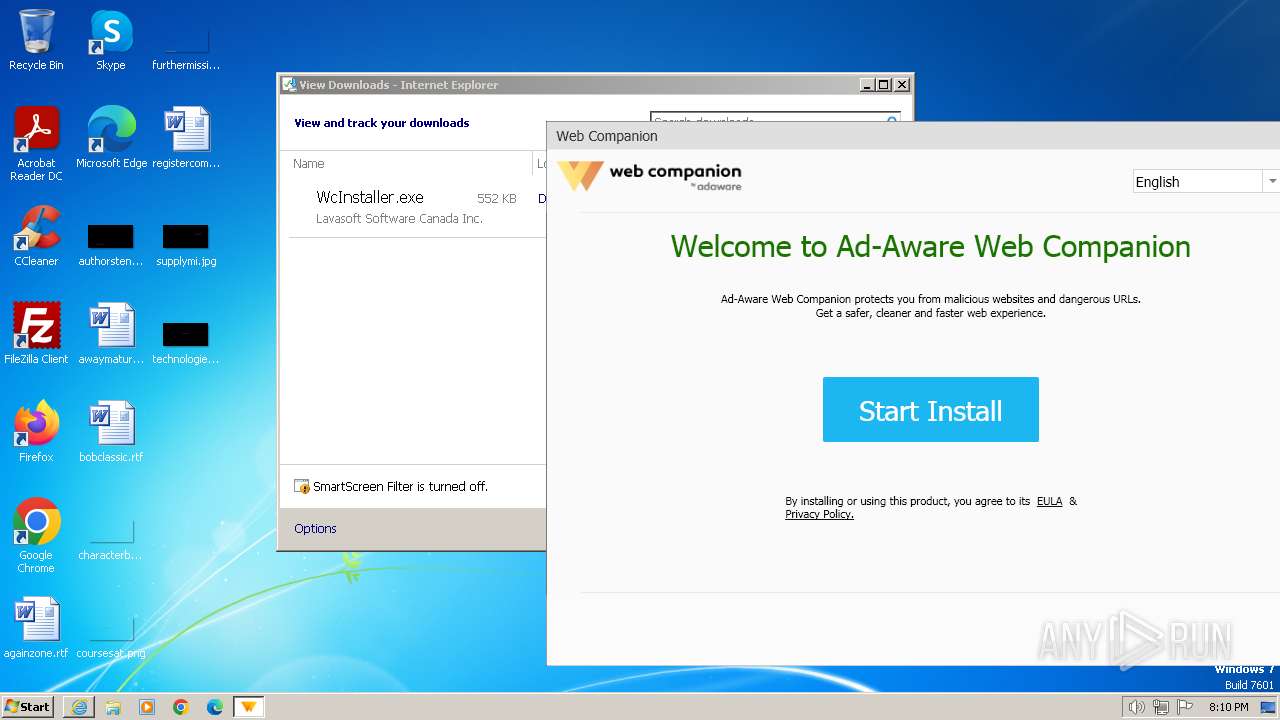Screen dimensions: 1280x720
Task: Open Options in View Downloads window
Action: tap(315, 528)
